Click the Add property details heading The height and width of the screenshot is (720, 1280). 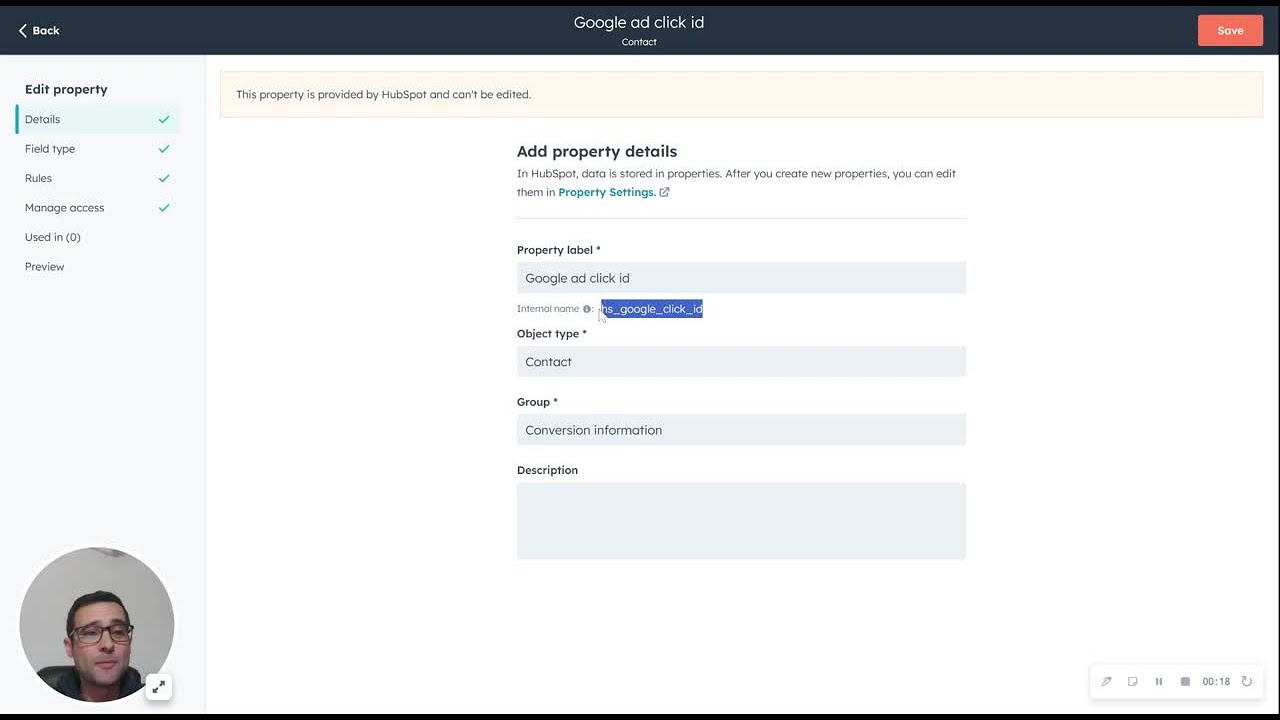coord(597,152)
